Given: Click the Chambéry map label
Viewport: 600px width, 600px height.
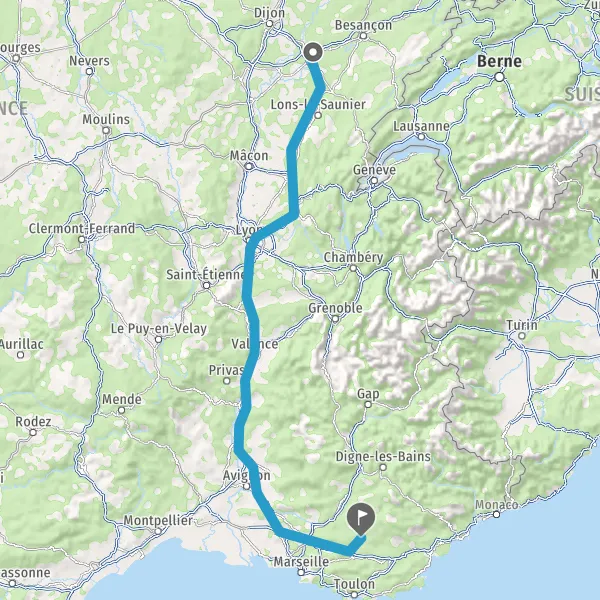Looking at the screenshot, I should pyautogui.click(x=354, y=258).
